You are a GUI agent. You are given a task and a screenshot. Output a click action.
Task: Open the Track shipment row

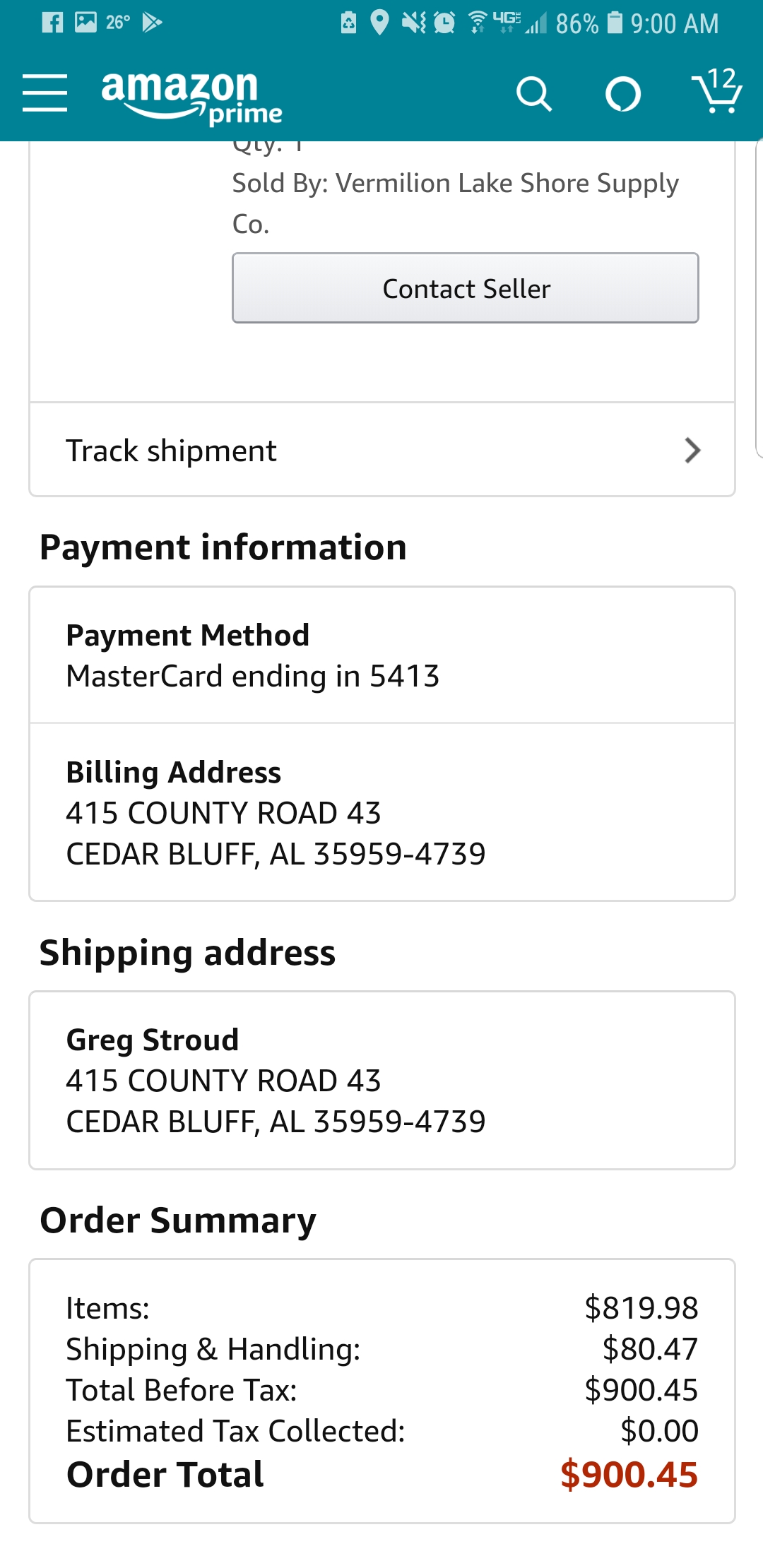point(382,450)
